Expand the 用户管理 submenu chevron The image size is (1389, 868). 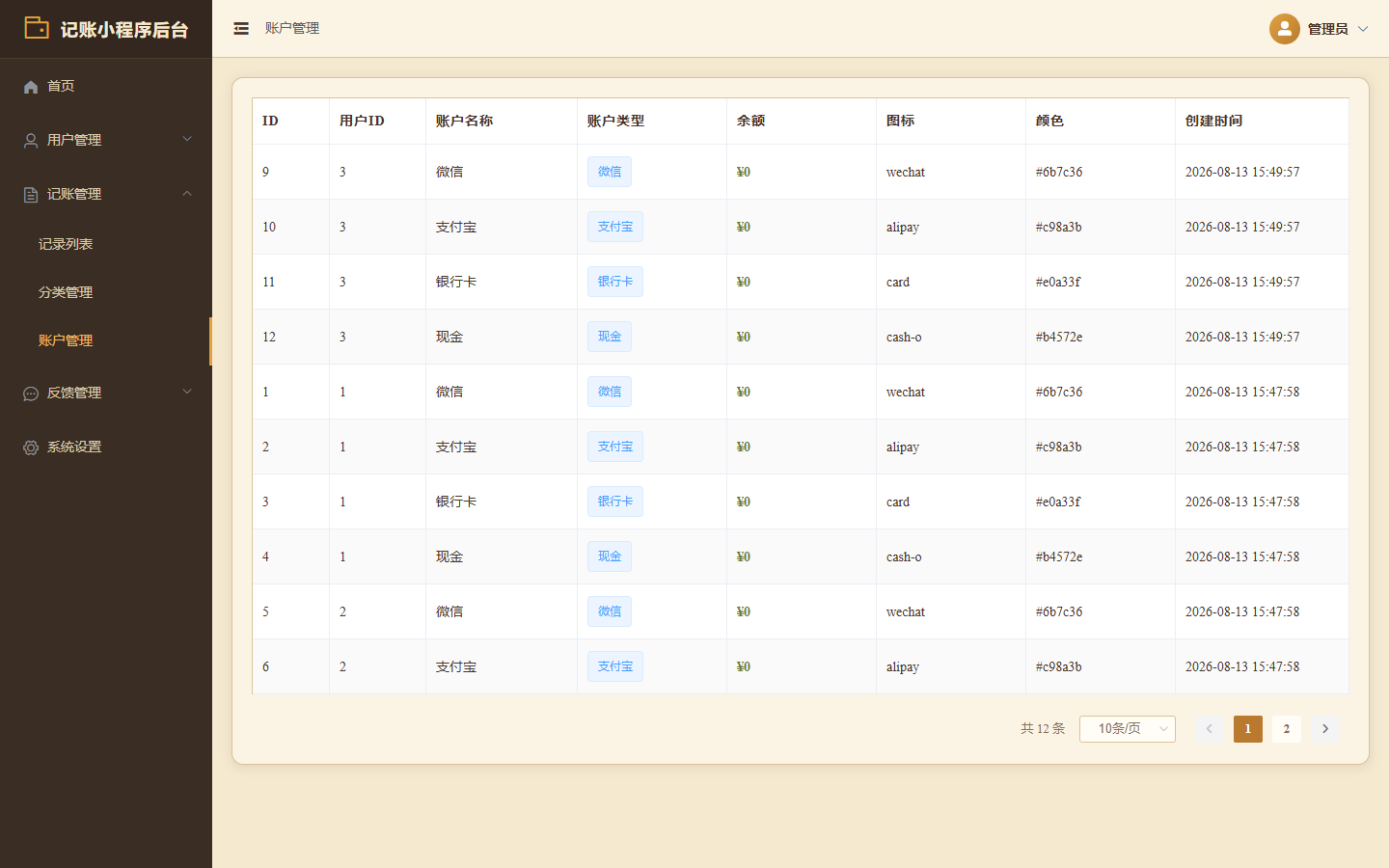point(187,139)
